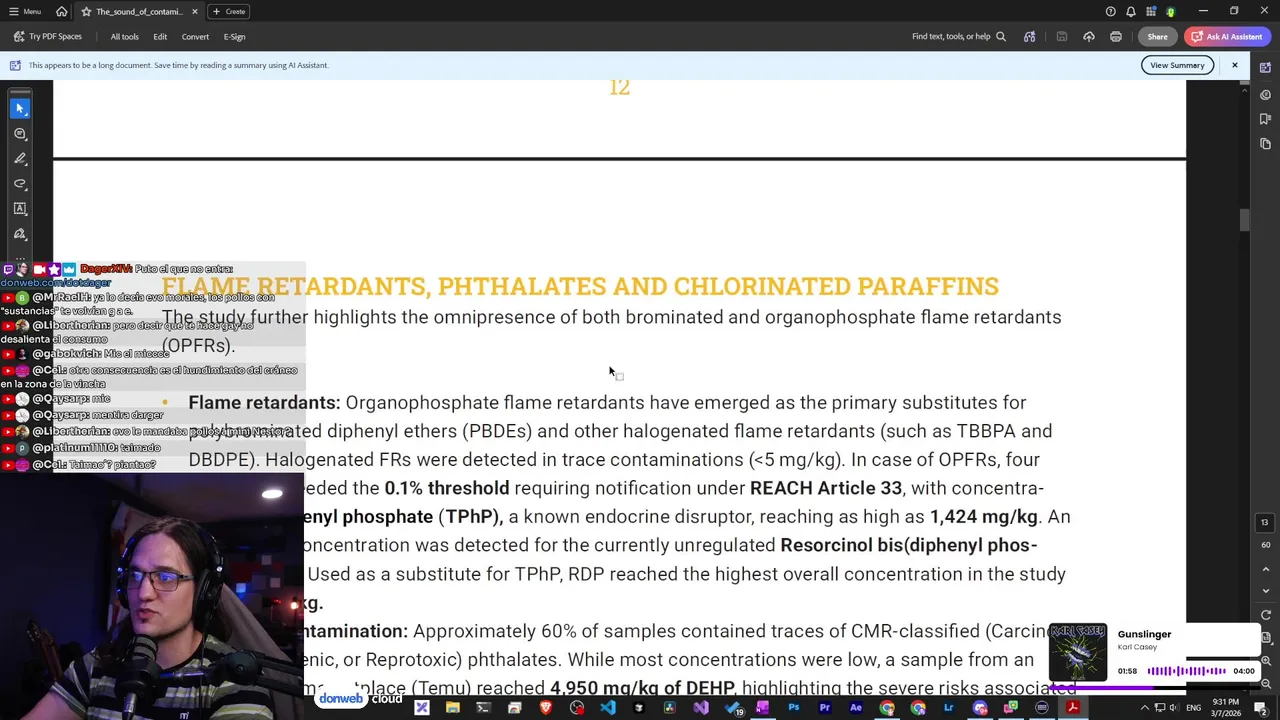The height and width of the screenshot is (720, 1280).
Task: Open the account profile avatar
Action: 1171,11
